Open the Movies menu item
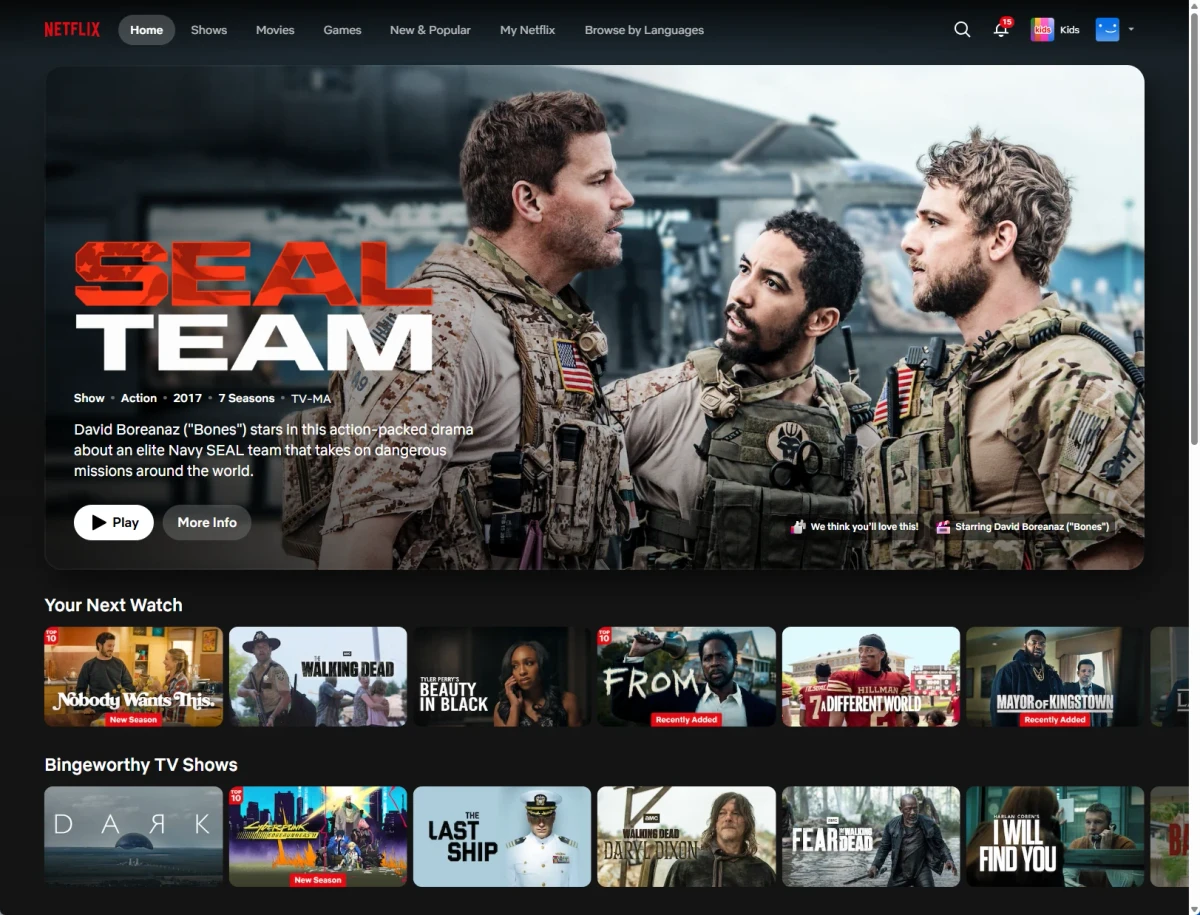Screen dimensions: 1200x915 (x=275, y=30)
